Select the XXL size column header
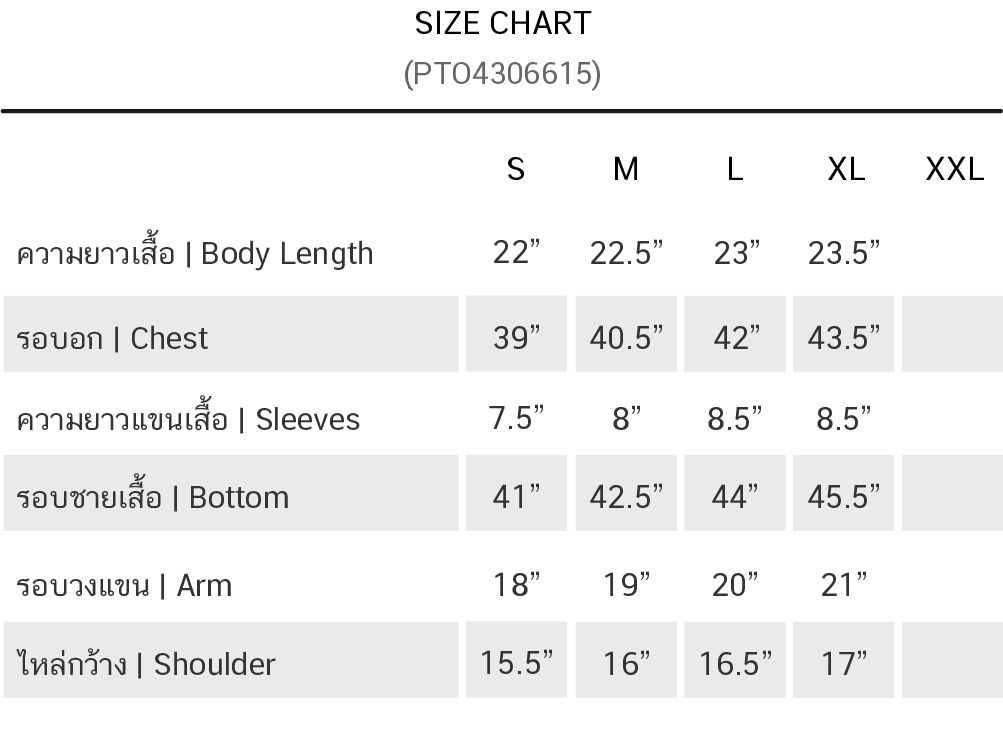 (954, 170)
